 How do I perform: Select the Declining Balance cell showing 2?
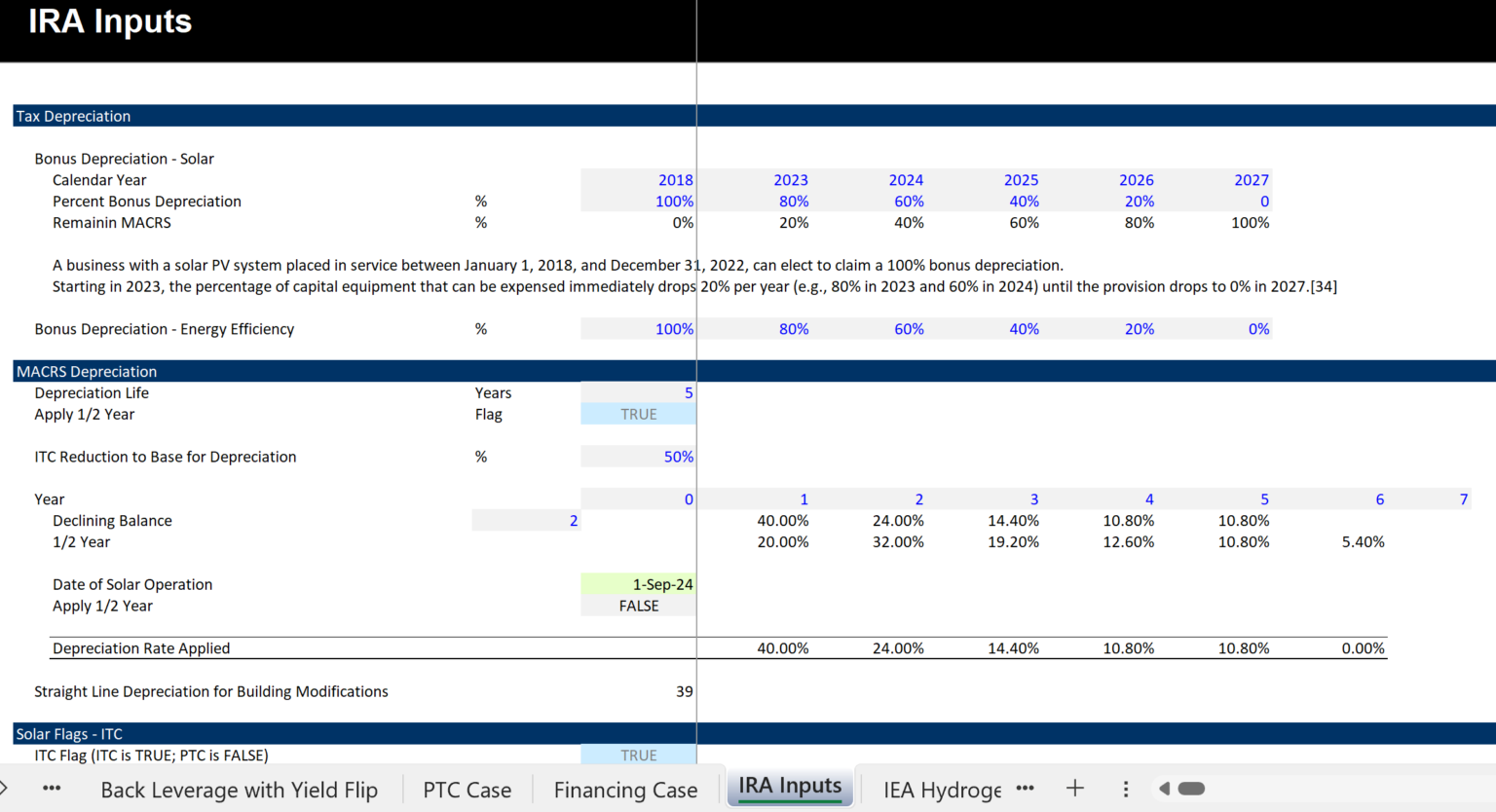[526, 520]
